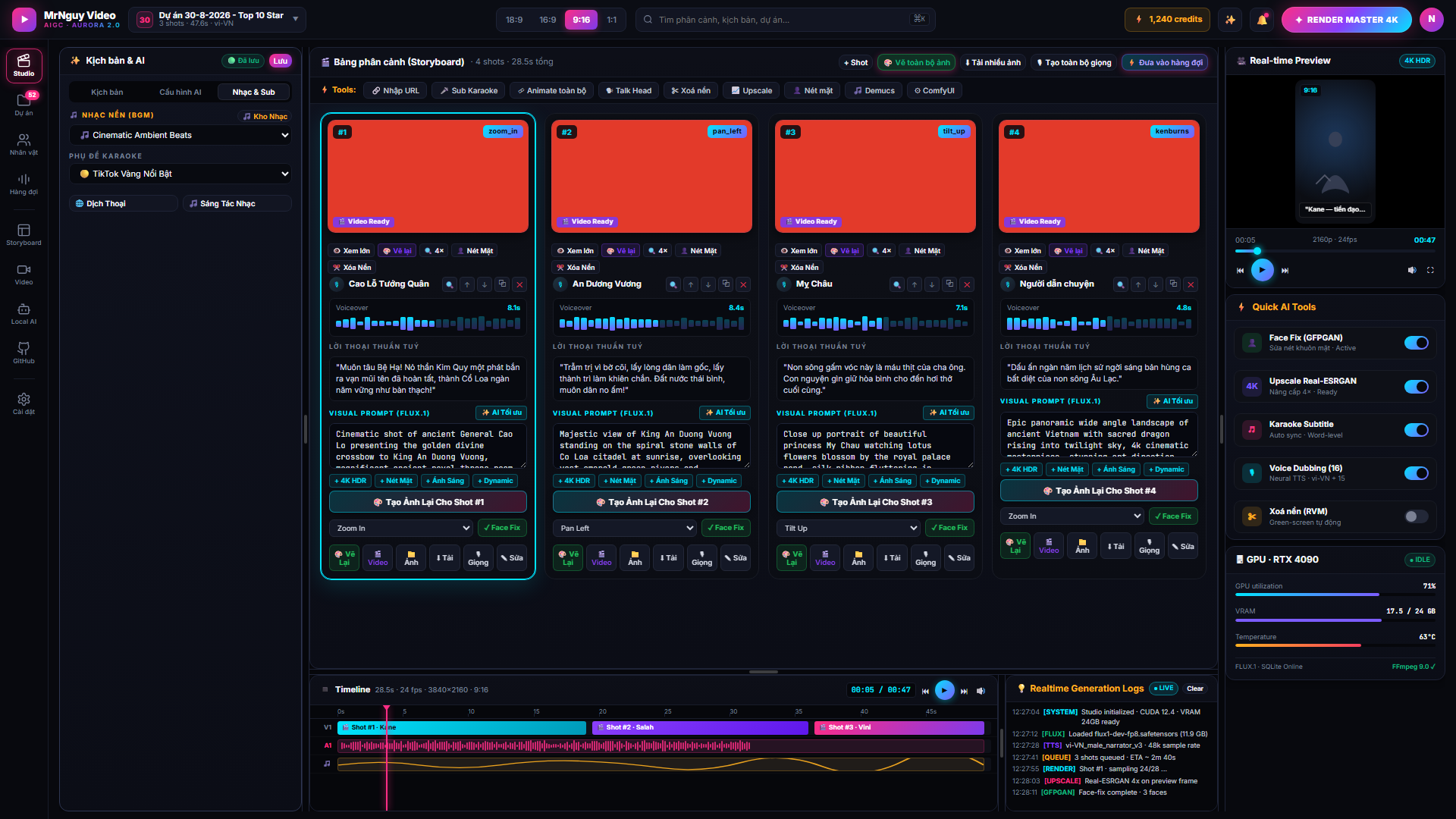
Task: Enable Xoá nền (RVM) toggle
Action: coord(1416,516)
